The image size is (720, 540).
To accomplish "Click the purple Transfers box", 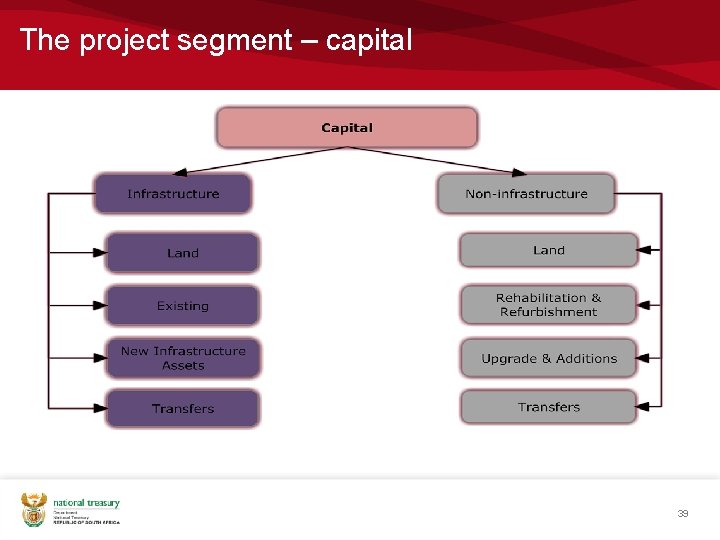I will pyautogui.click(x=183, y=409).
